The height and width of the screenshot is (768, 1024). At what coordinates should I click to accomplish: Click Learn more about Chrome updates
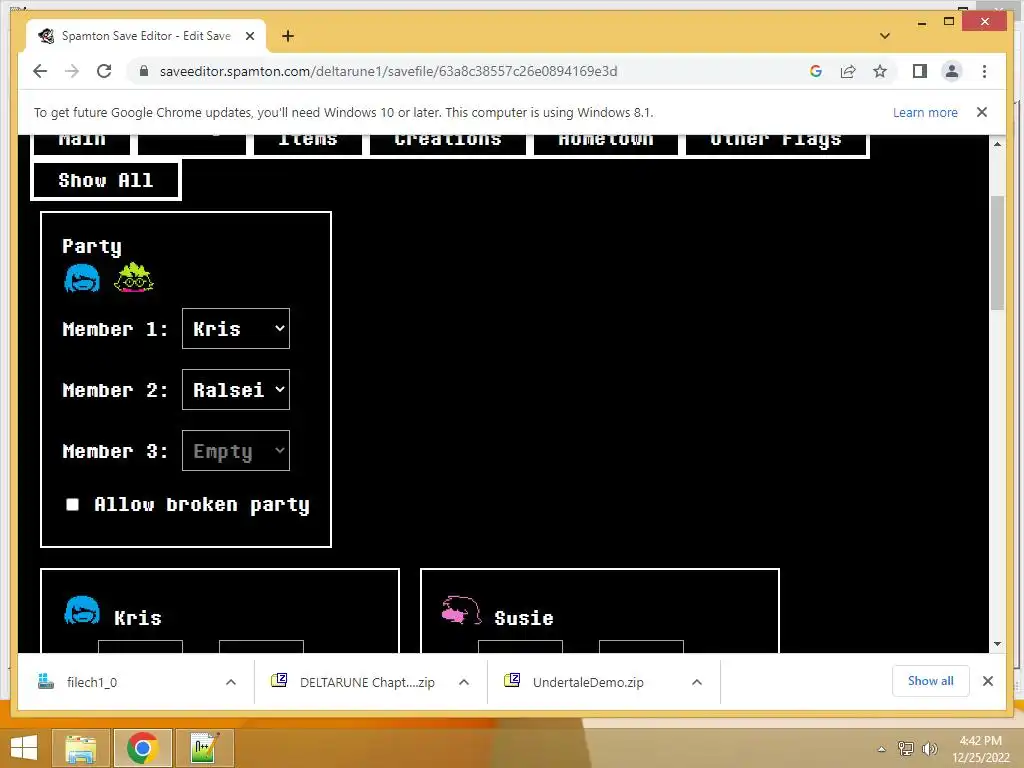pos(925,112)
